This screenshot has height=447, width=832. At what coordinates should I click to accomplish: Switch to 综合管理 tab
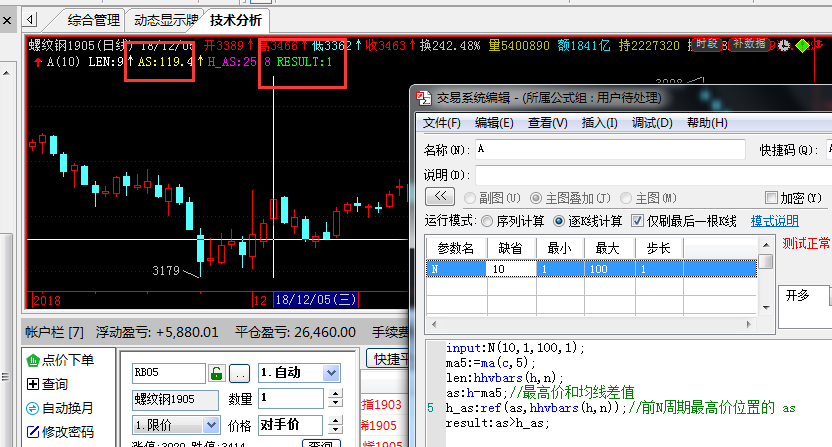pyautogui.click(x=93, y=20)
